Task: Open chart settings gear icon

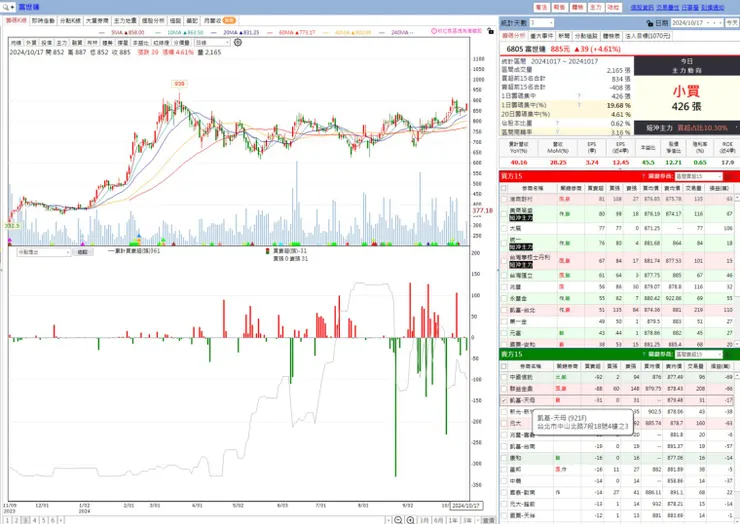Action: click(x=238, y=42)
